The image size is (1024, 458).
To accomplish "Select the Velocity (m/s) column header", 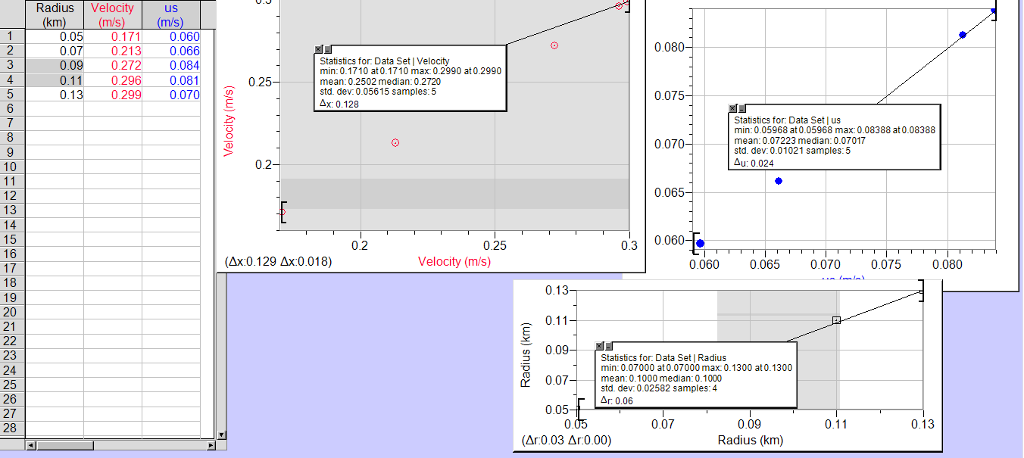I will (112, 15).
